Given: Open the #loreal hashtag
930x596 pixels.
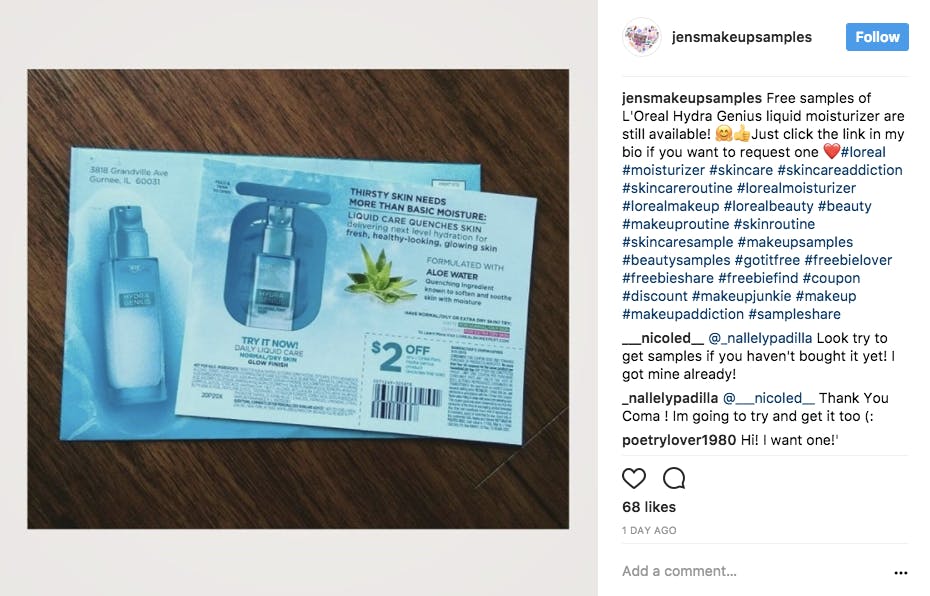Looking at the screenshot, I should coord(863,152).
